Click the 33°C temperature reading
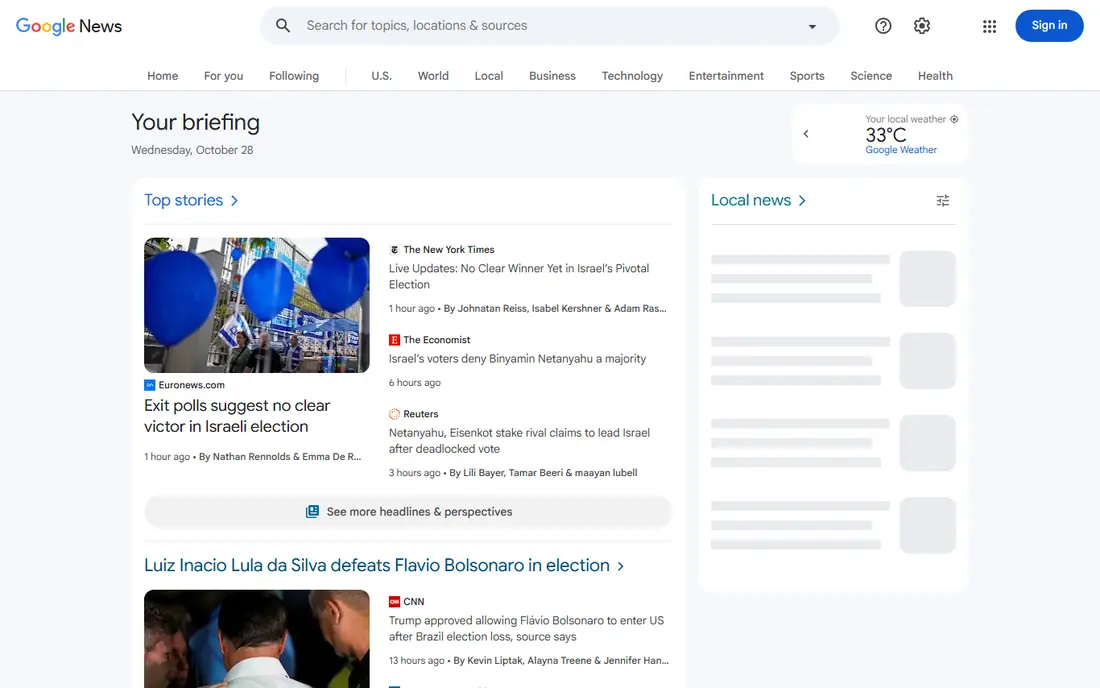This screenshot has height=688, width=1100. 885,135
